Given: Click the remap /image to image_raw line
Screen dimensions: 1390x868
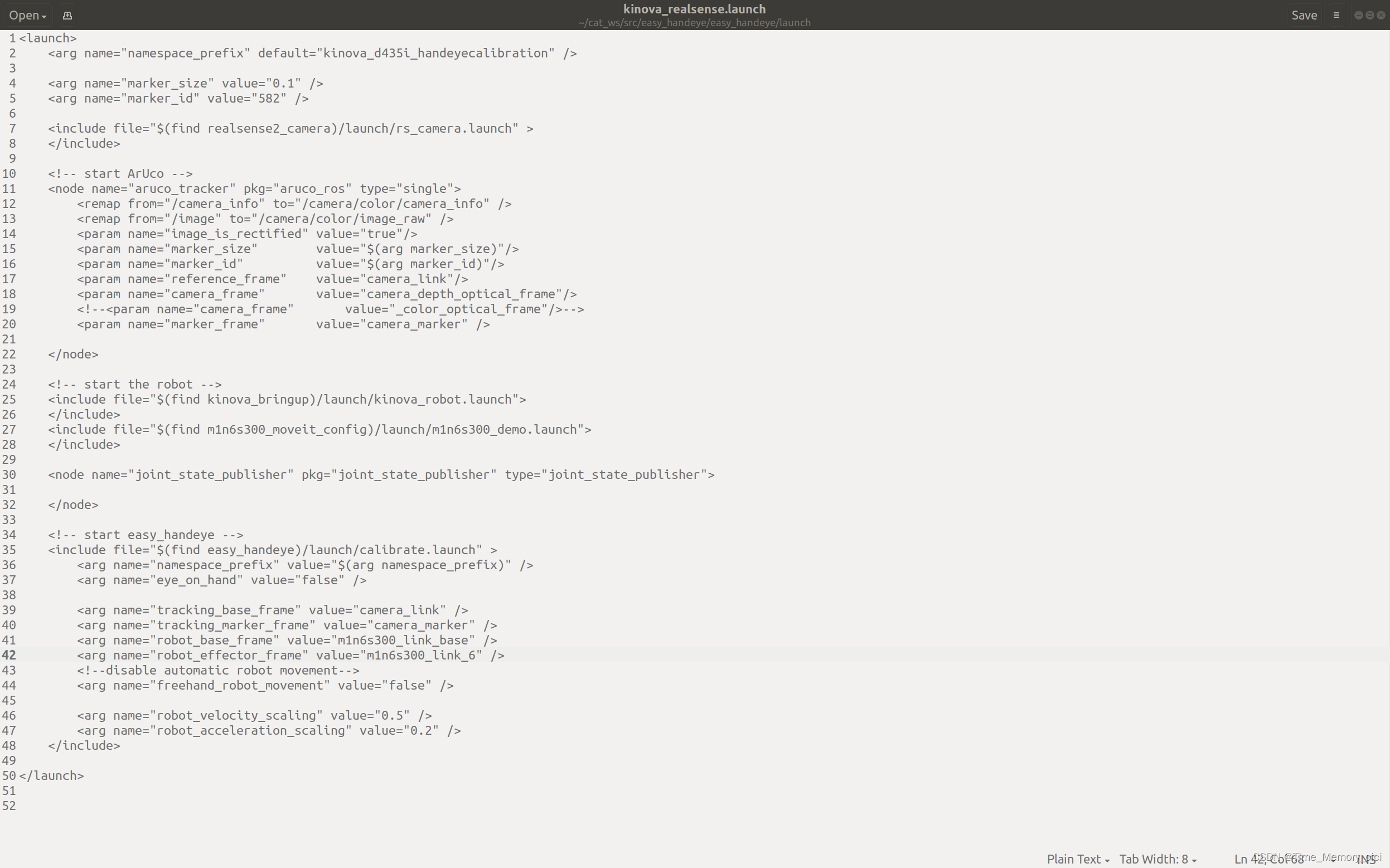Looking at the screenshot, I should click(x=265, y=219).
